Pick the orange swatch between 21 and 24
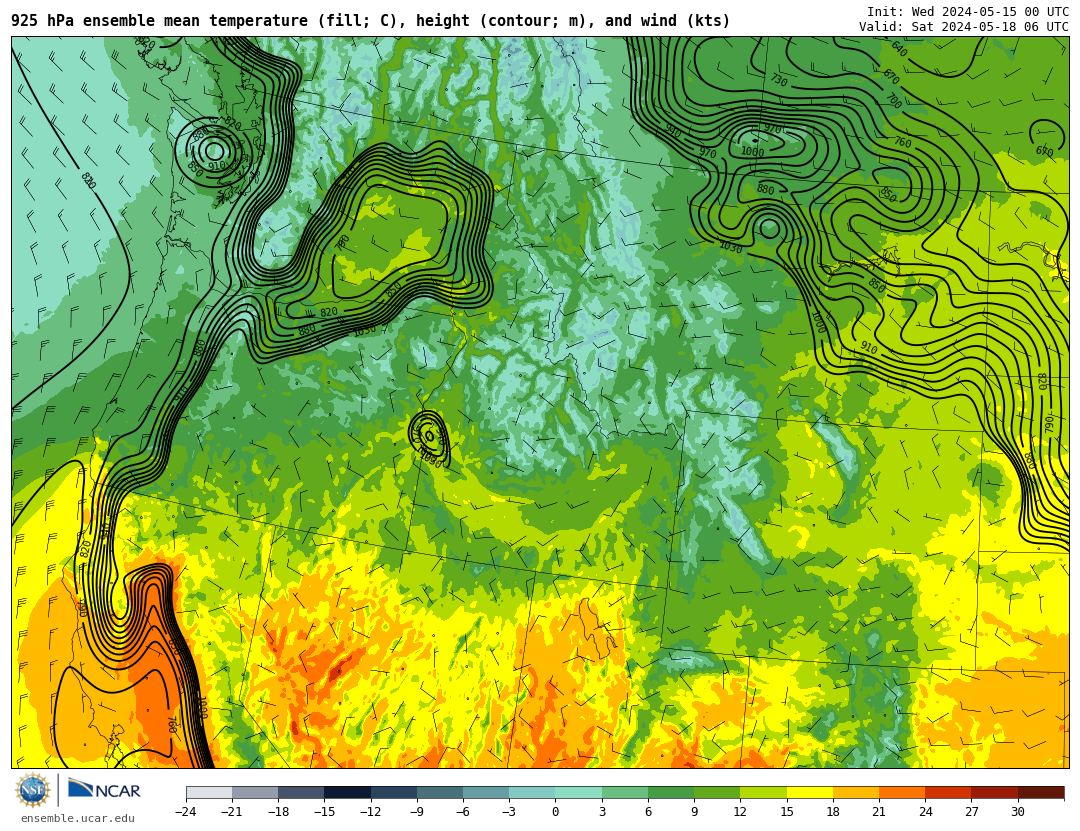1080x831 pixels. tap(902, 792)
